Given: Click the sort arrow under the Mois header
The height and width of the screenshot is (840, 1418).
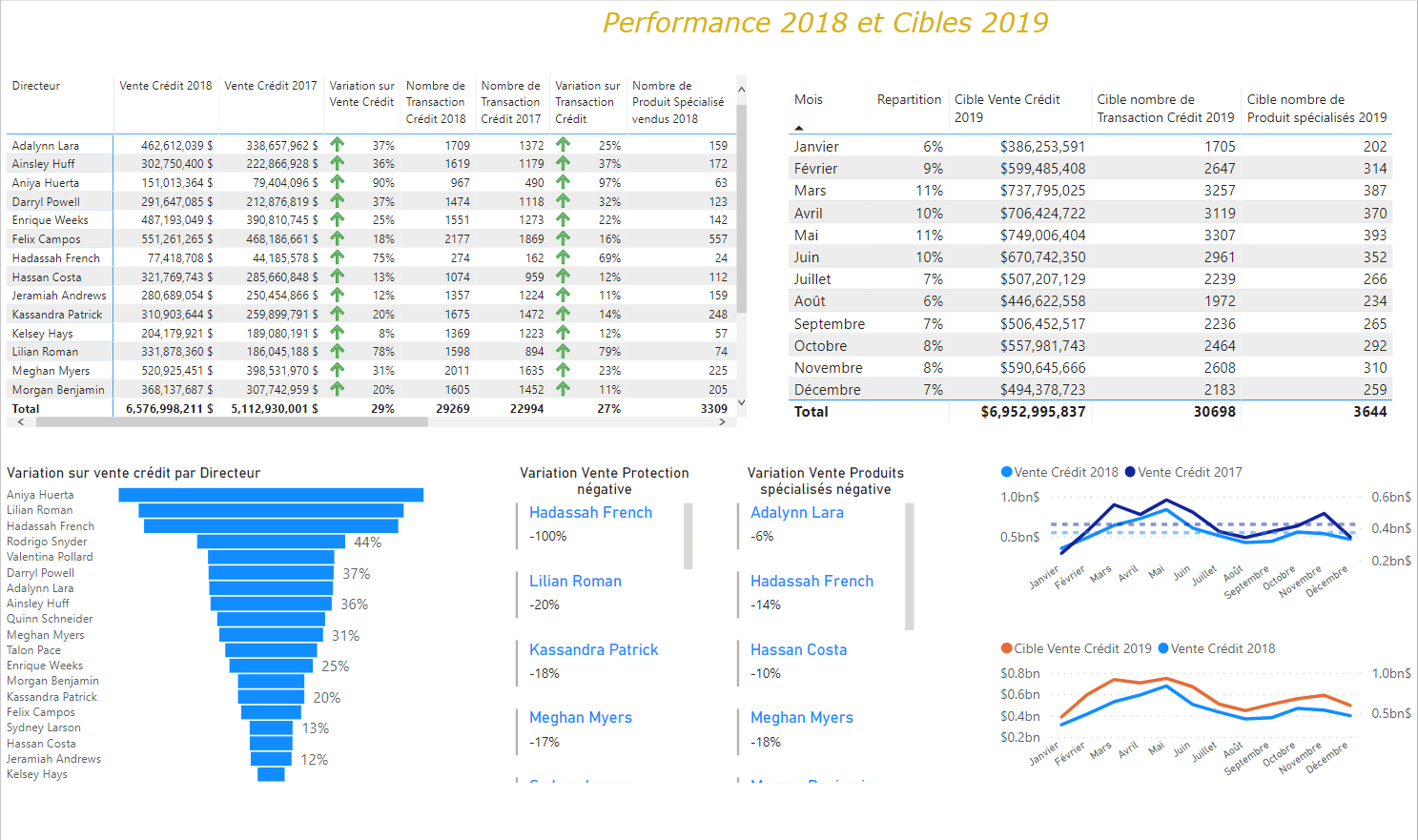Looking at the screenshot, I should pyautogui.click(x=799, y=128).
